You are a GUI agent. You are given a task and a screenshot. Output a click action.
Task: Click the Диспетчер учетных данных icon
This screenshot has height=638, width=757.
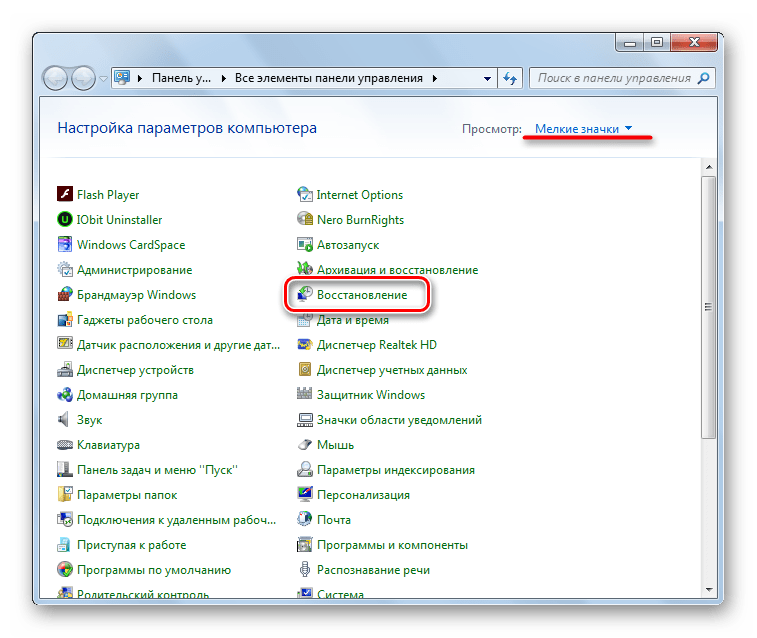click(305, 370)
